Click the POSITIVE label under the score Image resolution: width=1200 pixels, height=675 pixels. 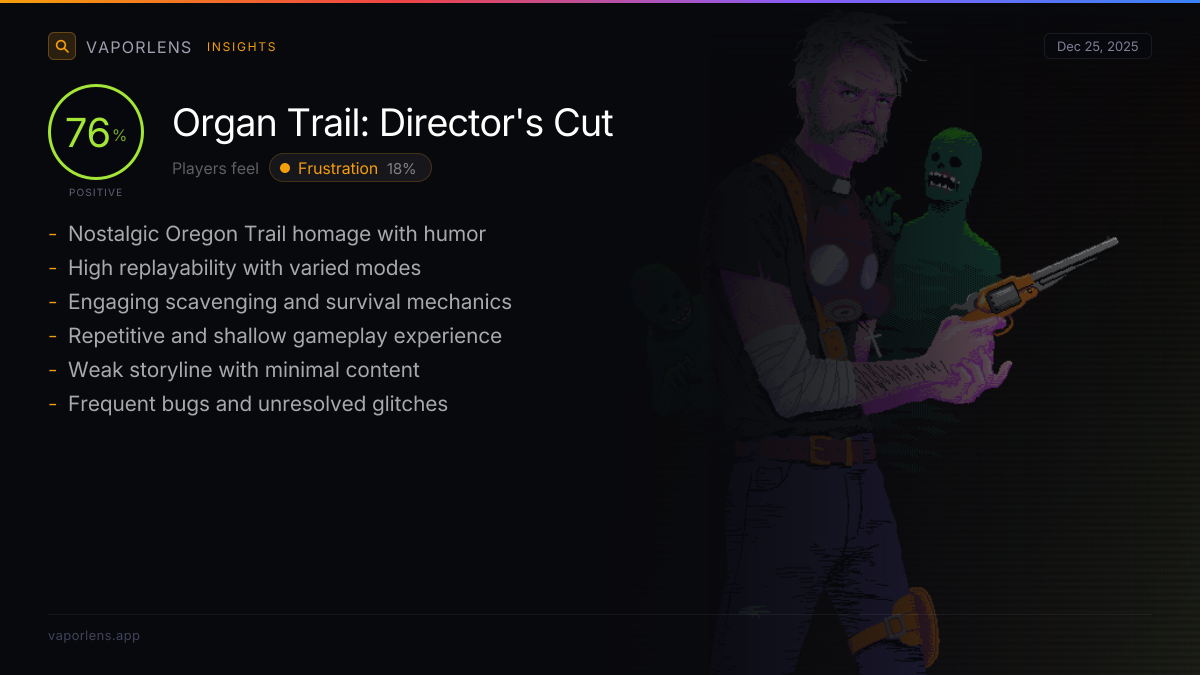(96, 192)
